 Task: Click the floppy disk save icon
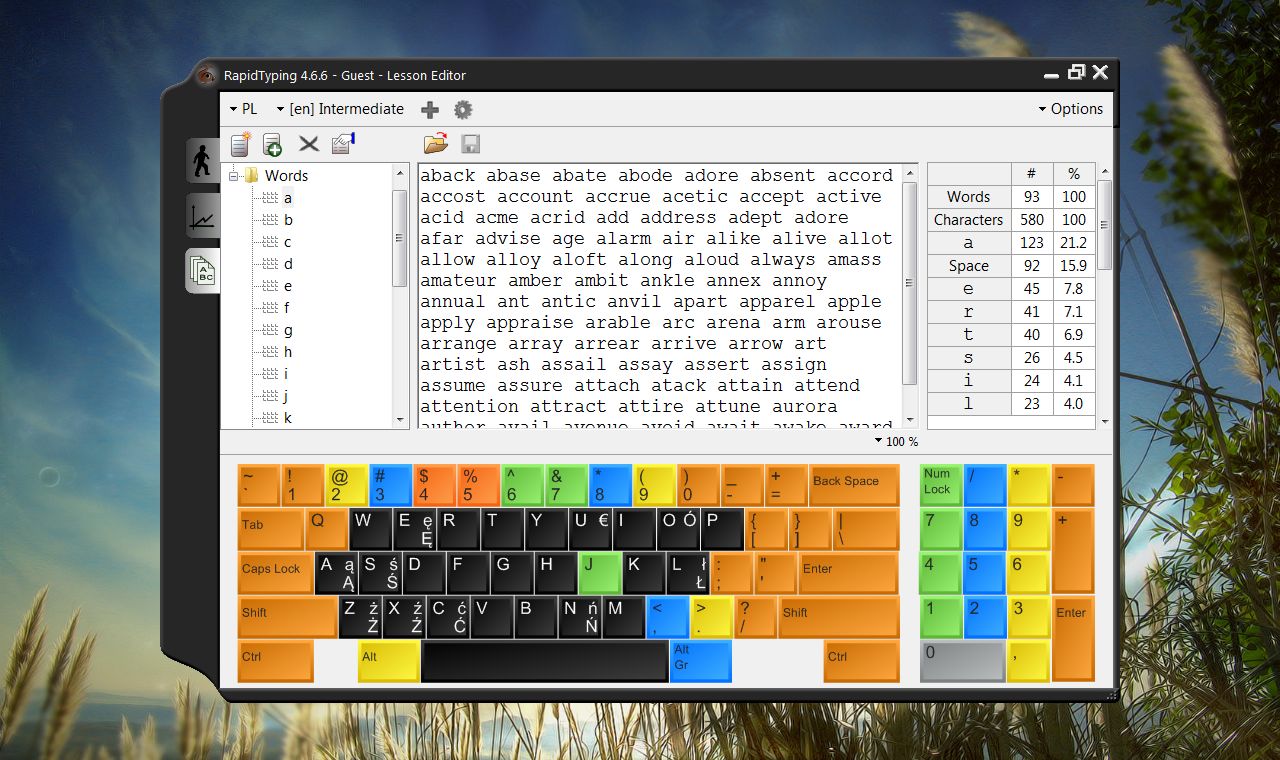[x=470, y=144]
